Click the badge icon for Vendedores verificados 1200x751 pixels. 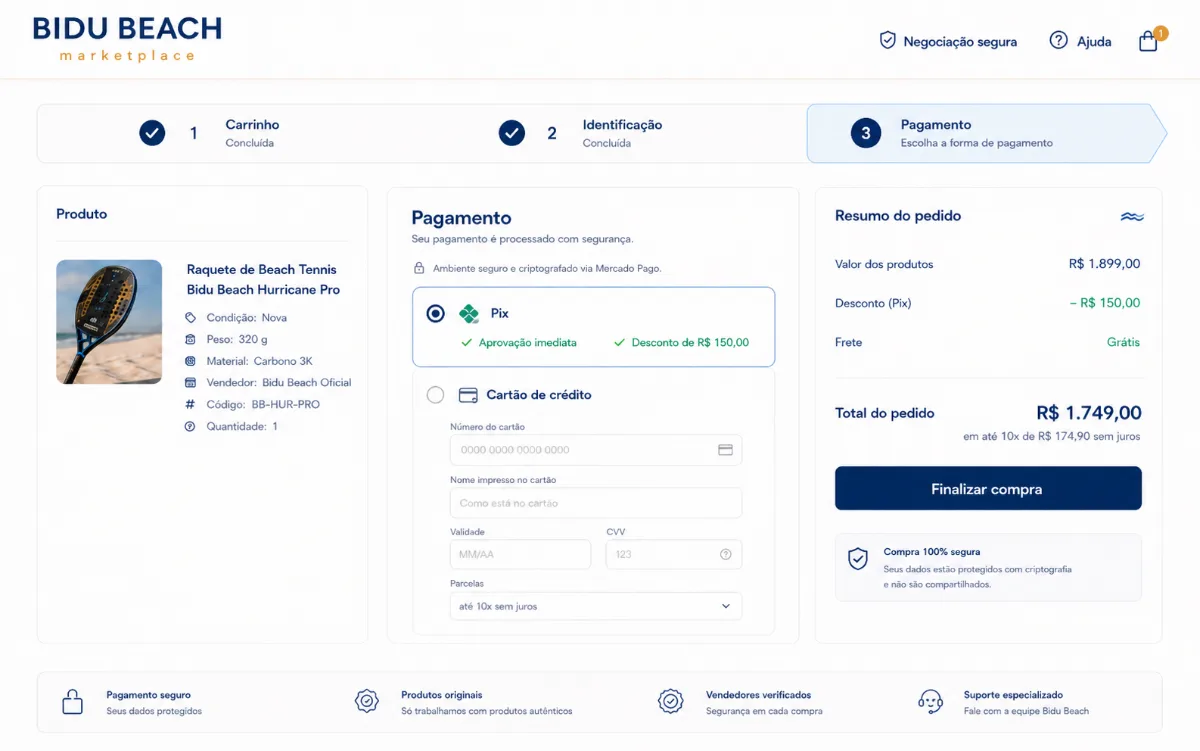670,701
